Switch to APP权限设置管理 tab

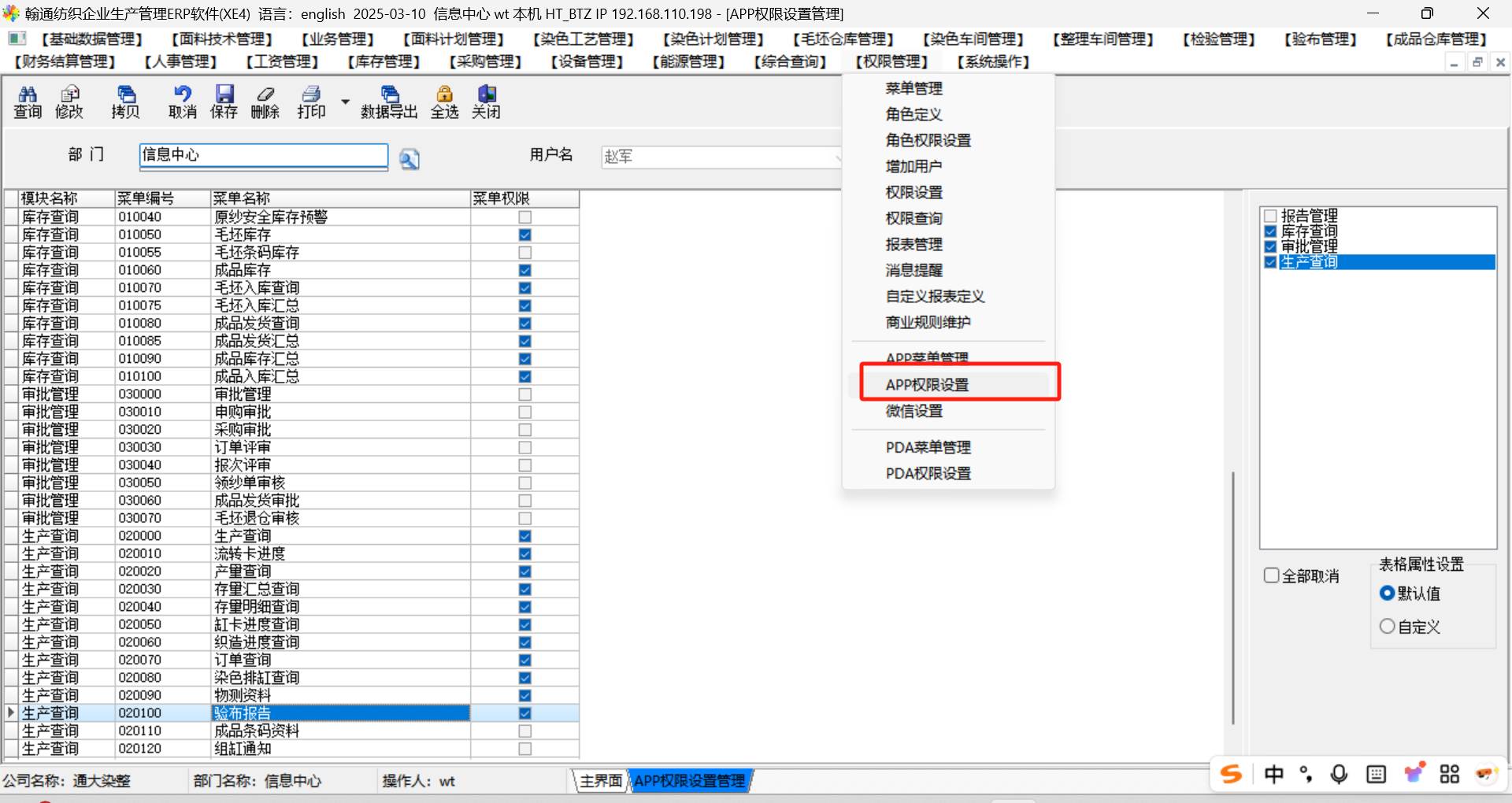[690, 780]
